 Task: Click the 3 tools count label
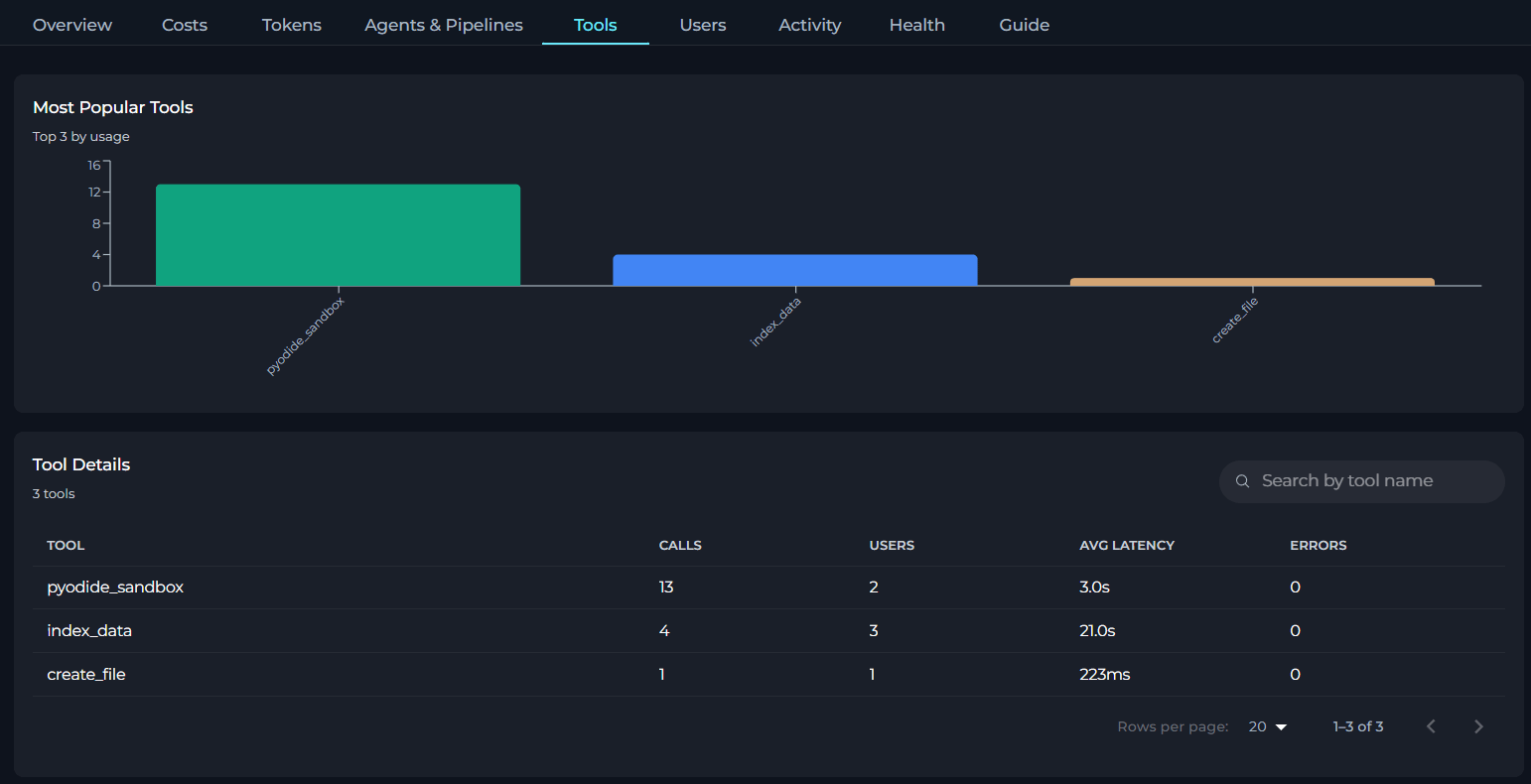click(x=54, y=493)
